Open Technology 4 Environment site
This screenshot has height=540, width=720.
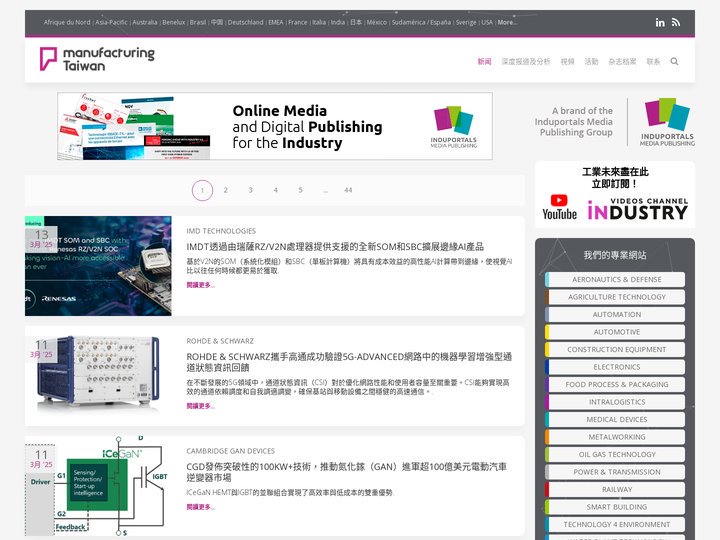[615, 524]
